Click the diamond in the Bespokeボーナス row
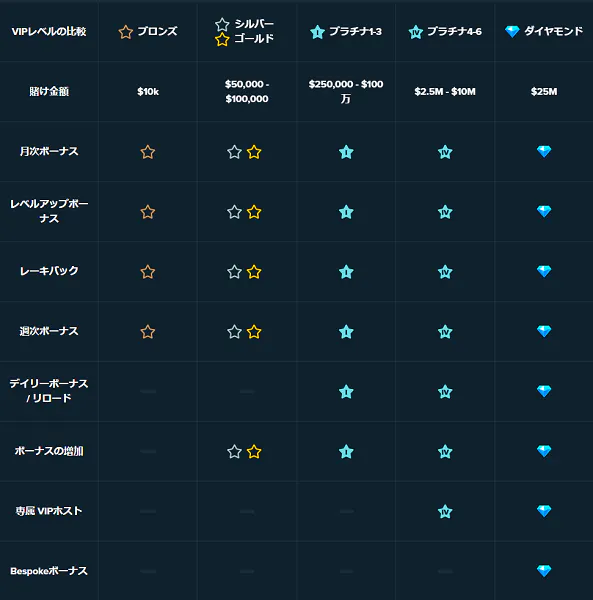 pos(544,571)
